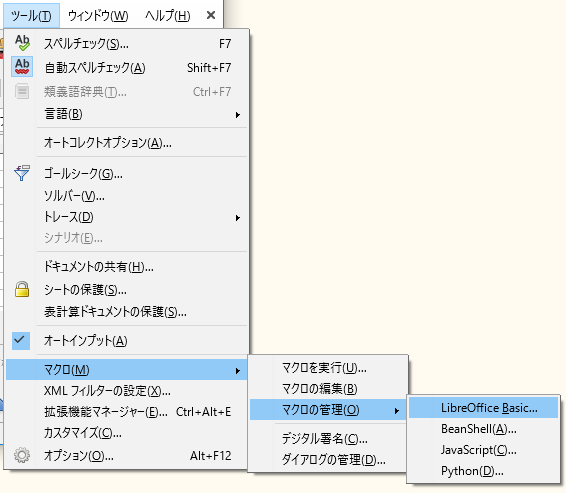Open ソルバー(V)... entry
Screen dimensions: 566x493
coord(126,196)
